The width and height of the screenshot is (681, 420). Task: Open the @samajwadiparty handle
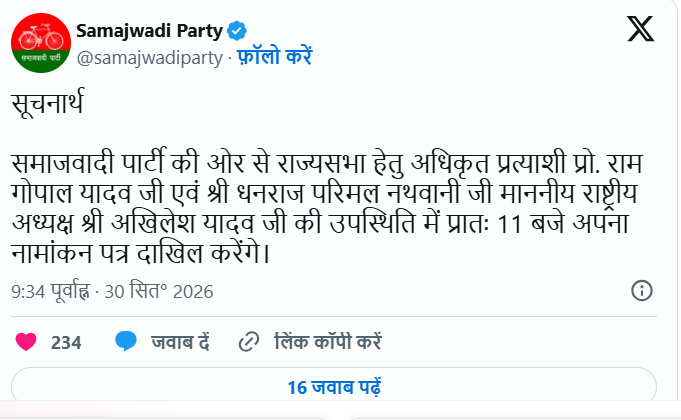(149, 58)
